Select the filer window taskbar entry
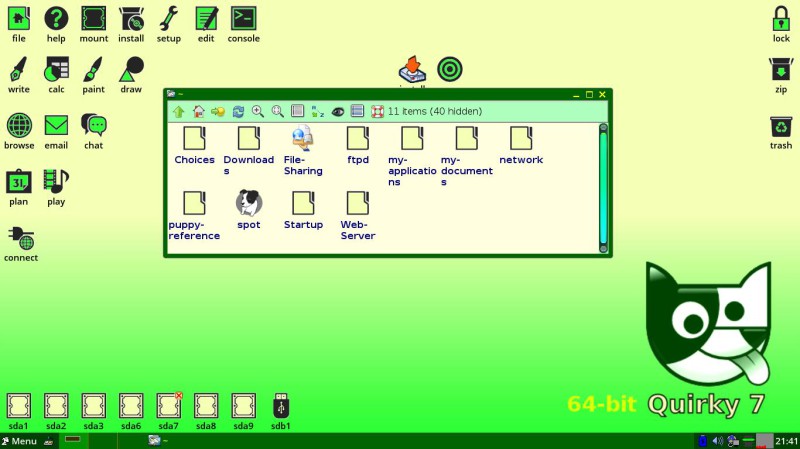 (x=158, y=440)
